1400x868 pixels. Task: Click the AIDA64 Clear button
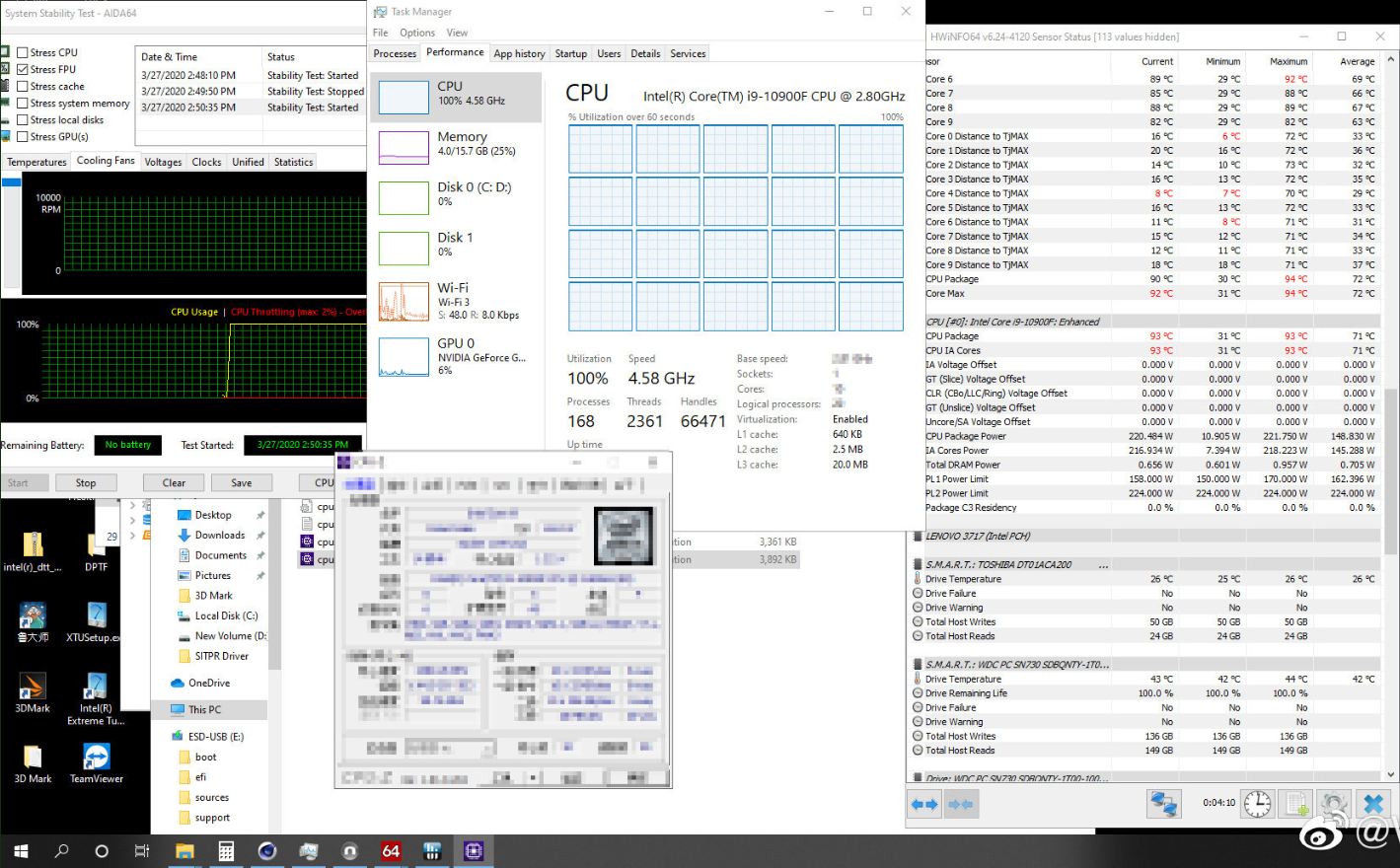(174, 482)
